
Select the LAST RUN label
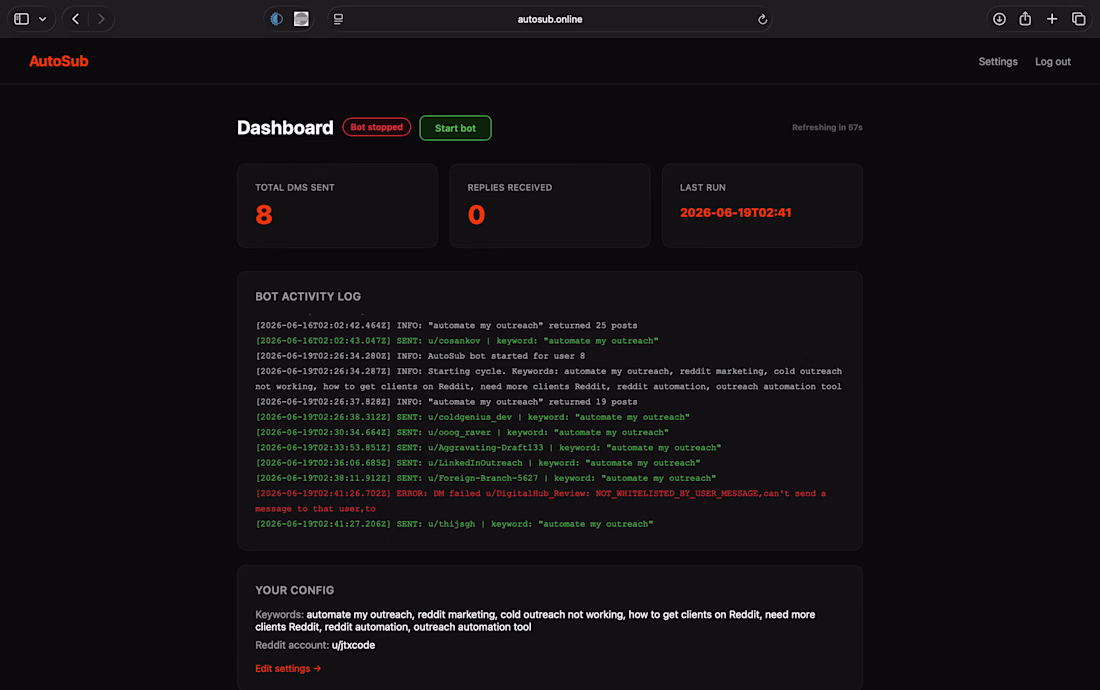pos(702,188)
